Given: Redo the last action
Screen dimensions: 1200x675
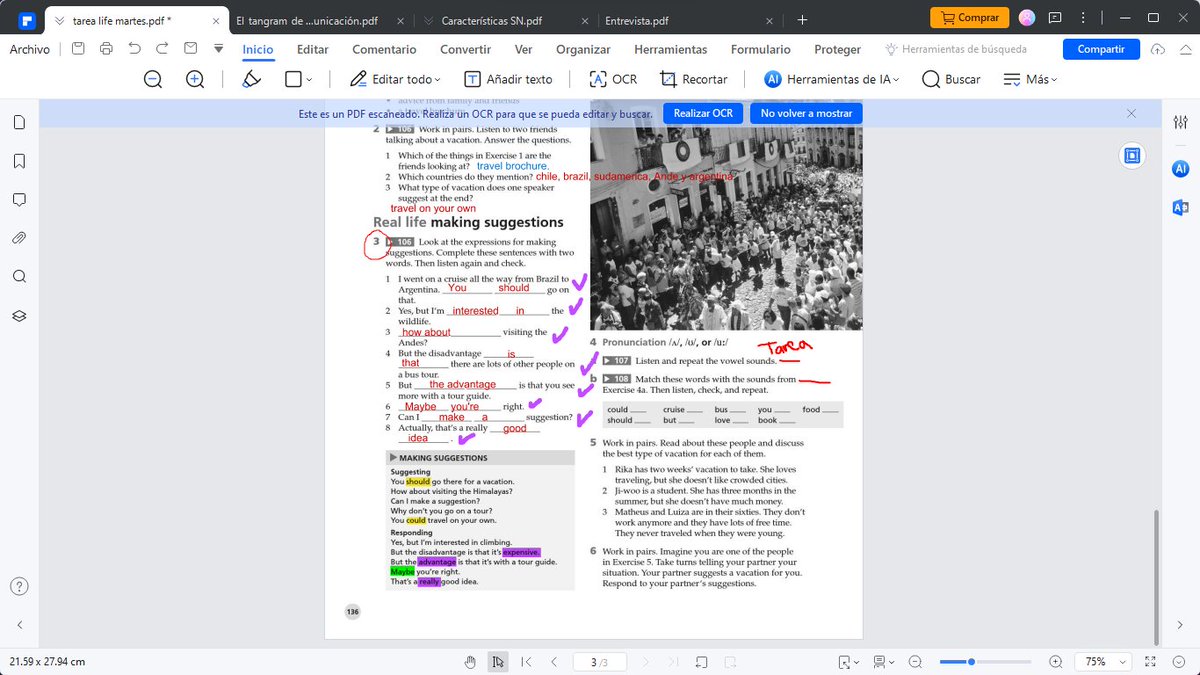Looking at the screenshot, I should (163, 49).
